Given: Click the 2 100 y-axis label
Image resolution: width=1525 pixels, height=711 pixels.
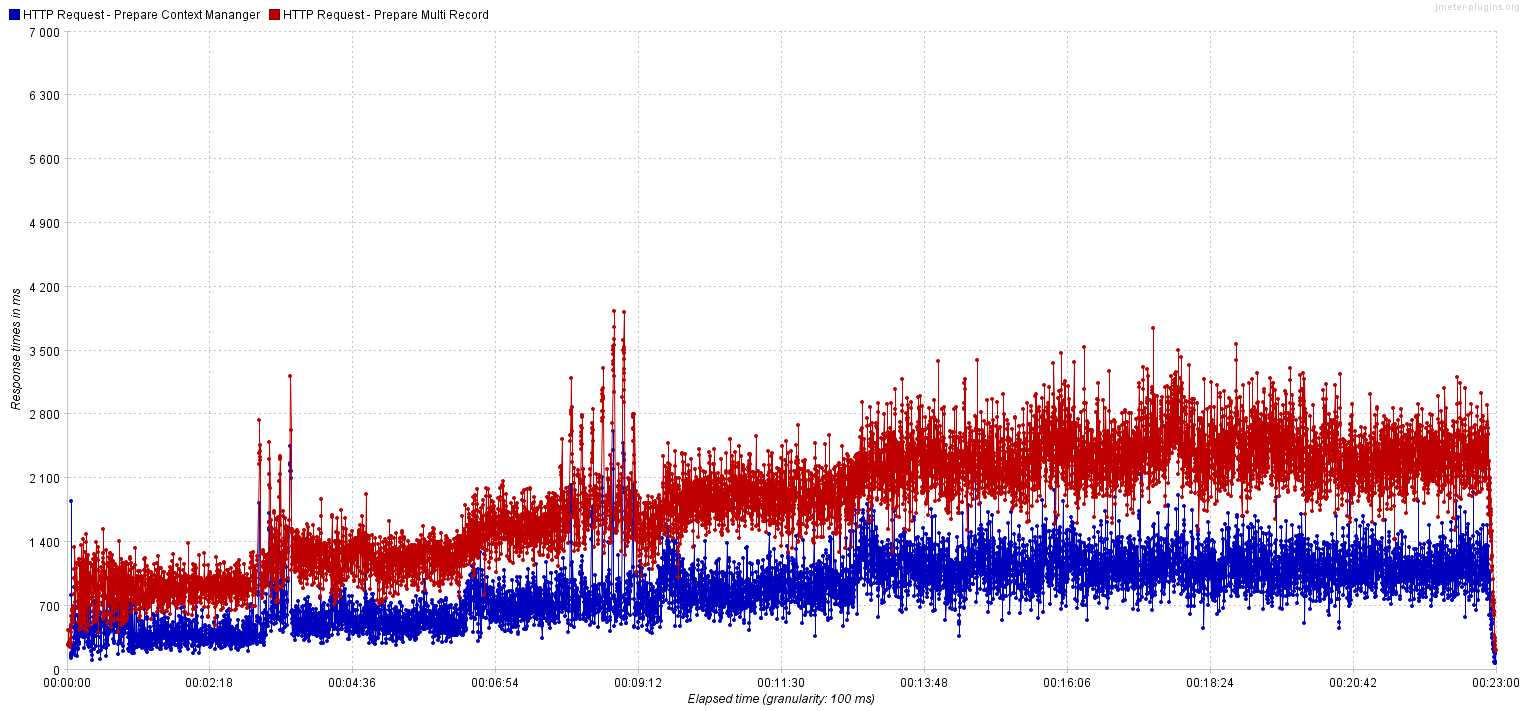Looking at the screenshot, I should 44,478.
